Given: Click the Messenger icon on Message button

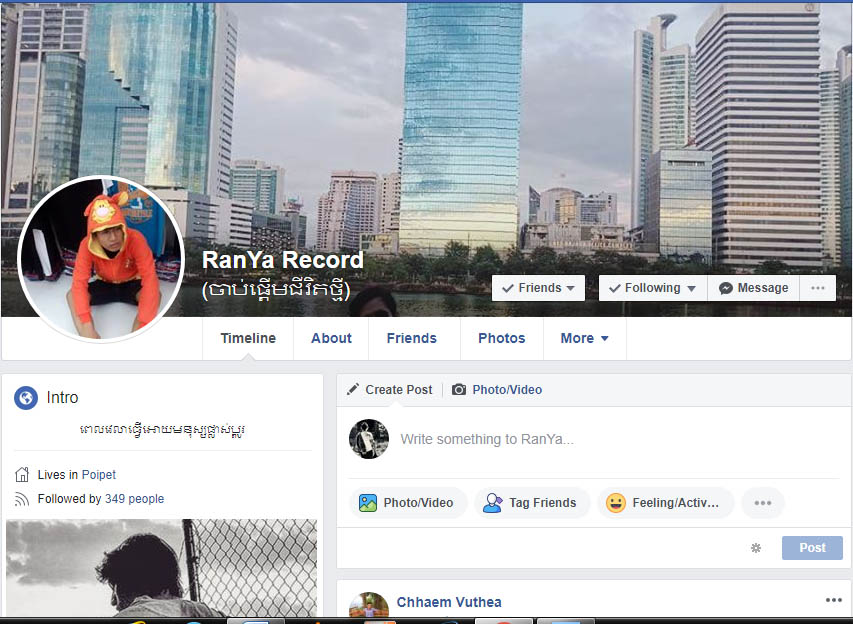Looking at the screenshot, I should pyautogui.click(x=725, y=288).
